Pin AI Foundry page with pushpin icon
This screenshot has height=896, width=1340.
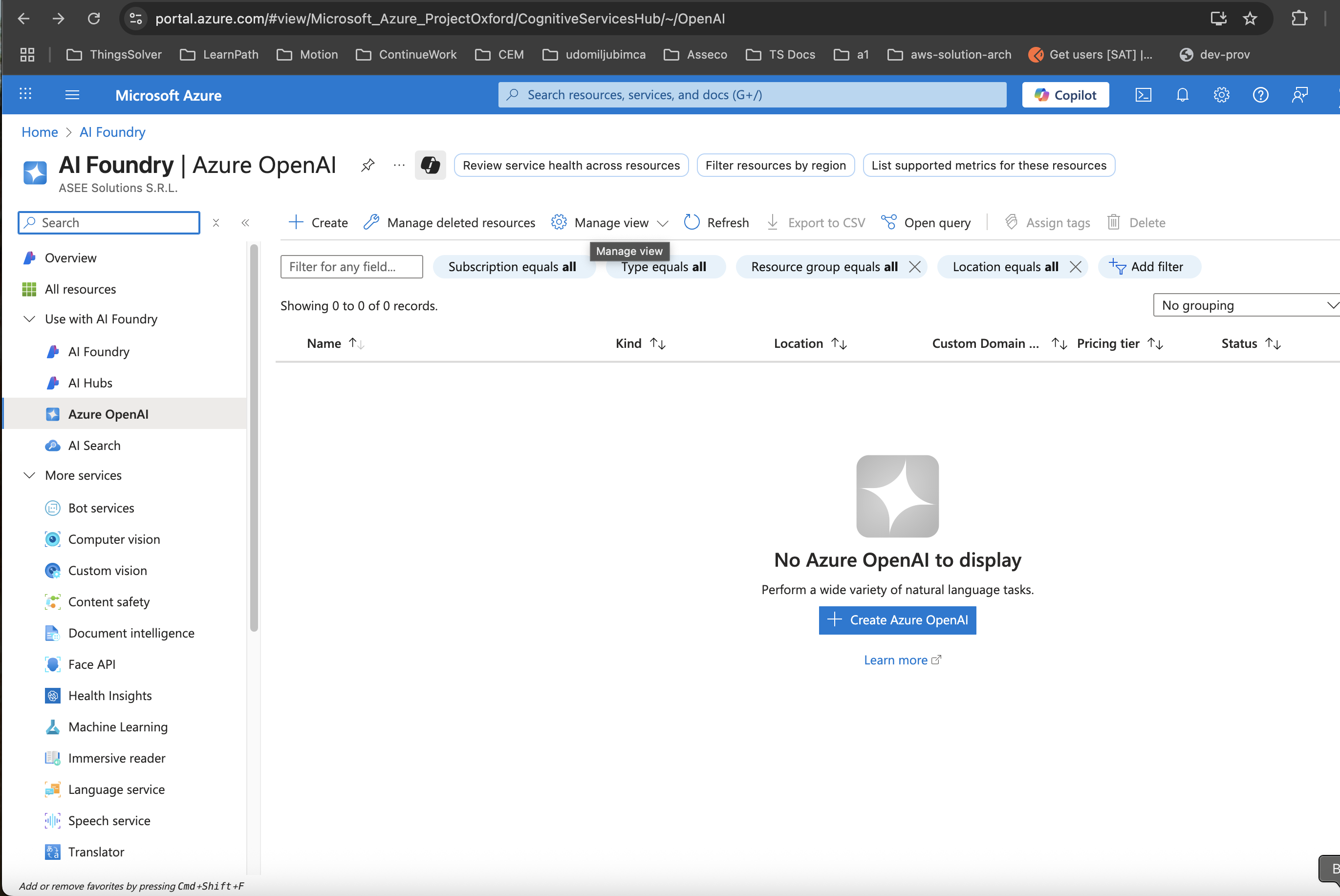[x=367, y=165]
